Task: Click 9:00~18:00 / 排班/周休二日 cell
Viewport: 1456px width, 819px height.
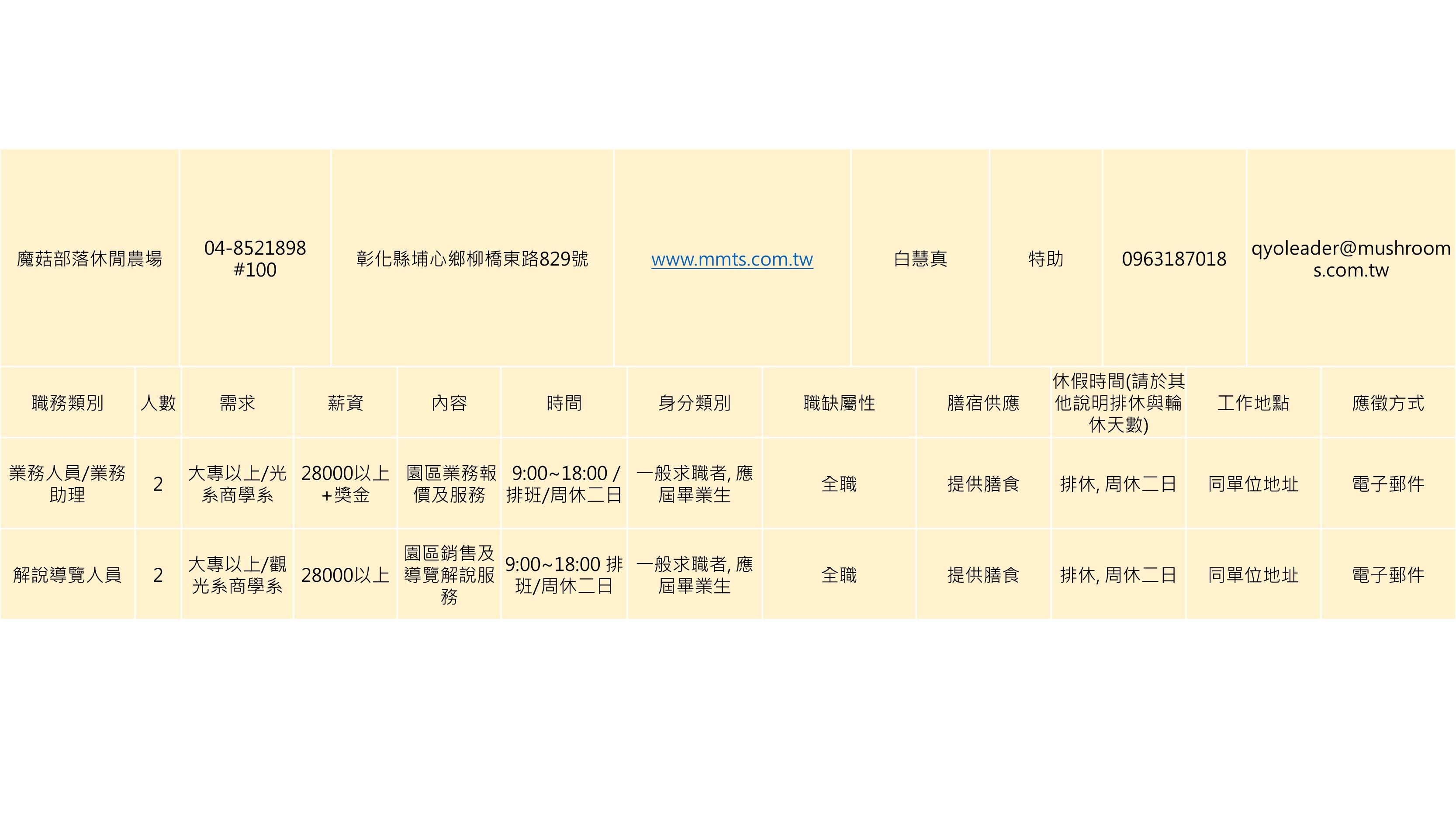Action: click(564, 483)
